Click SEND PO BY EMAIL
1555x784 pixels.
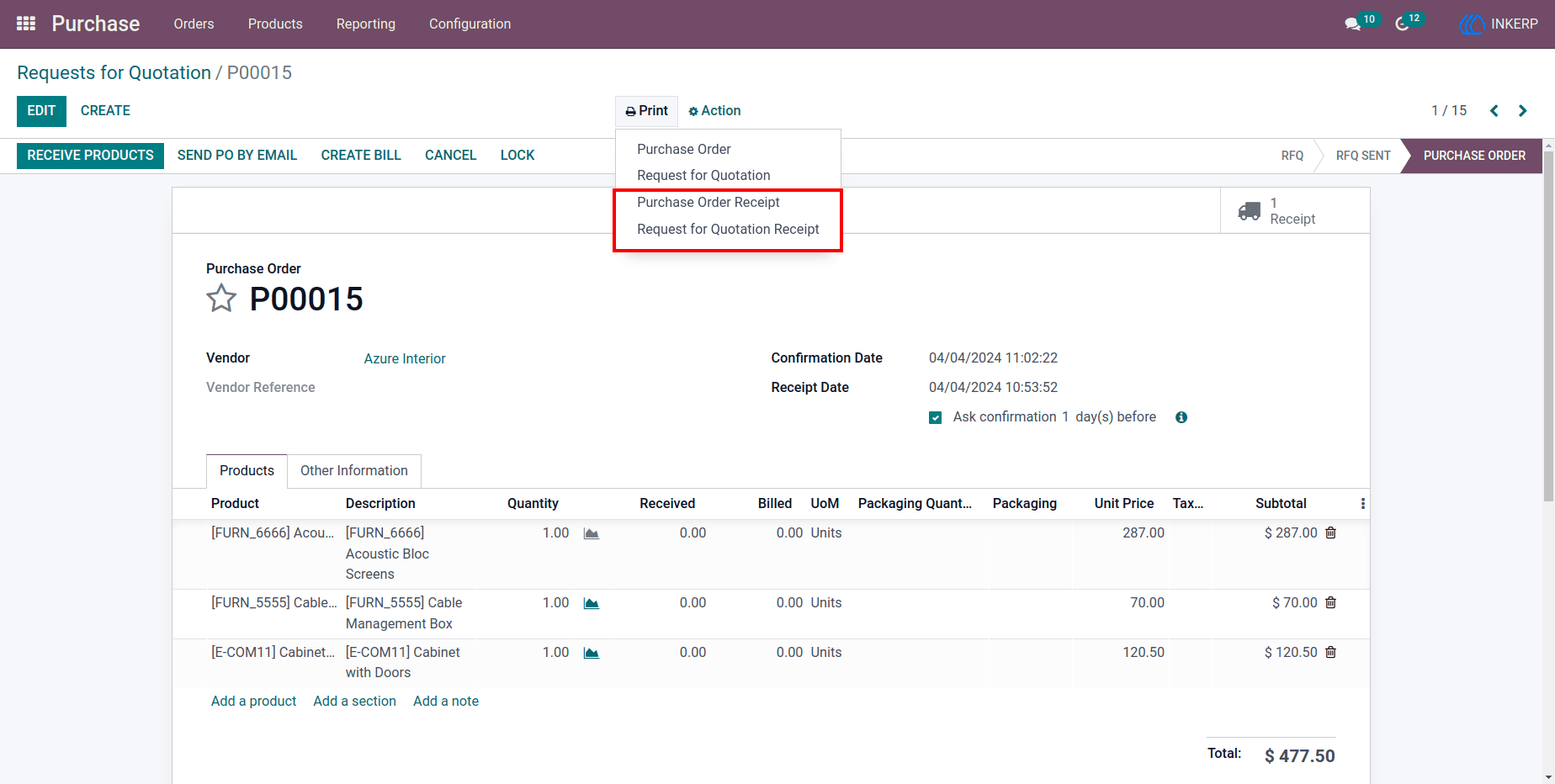pyautogui.click(x=237, y=156)
